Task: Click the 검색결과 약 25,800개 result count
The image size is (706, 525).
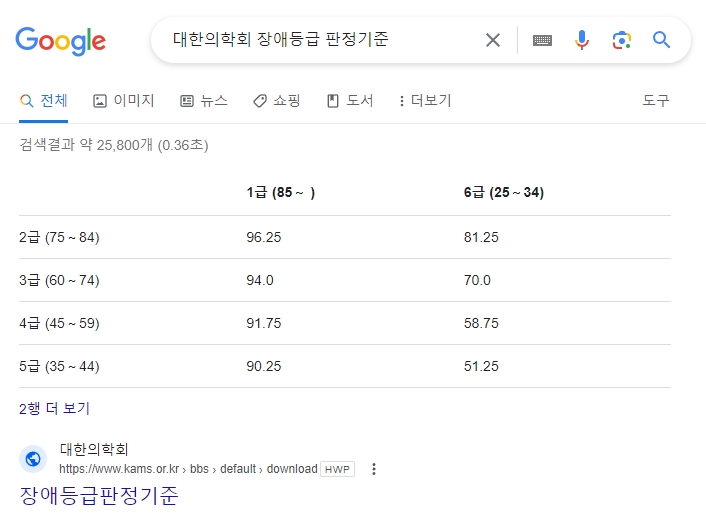Action: (x=113, y=145)
